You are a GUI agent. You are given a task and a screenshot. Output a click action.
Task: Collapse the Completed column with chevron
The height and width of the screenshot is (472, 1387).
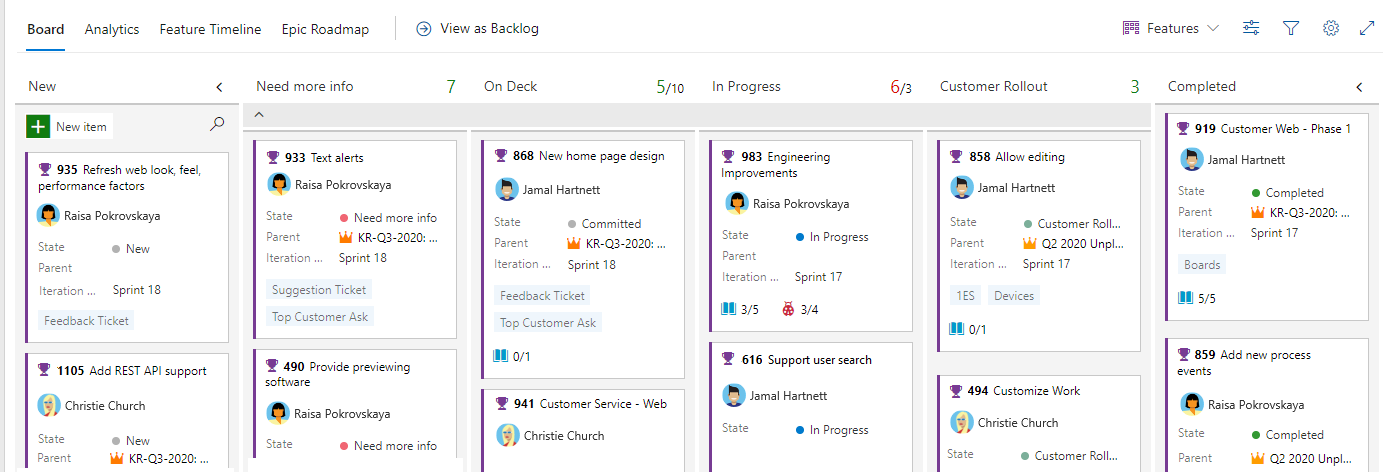click(1359, 87)
